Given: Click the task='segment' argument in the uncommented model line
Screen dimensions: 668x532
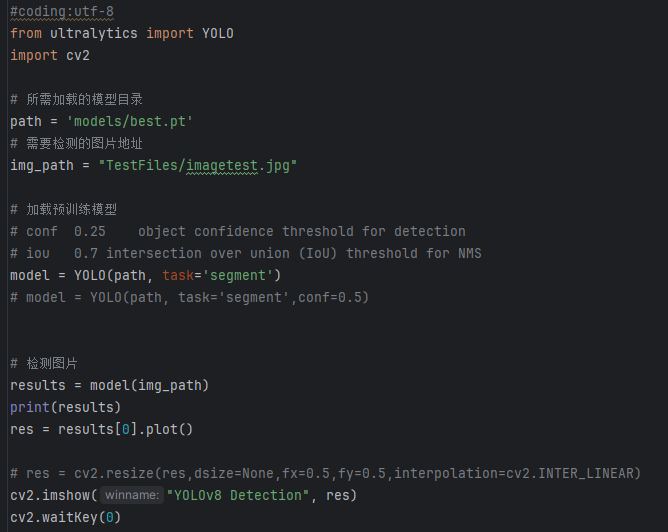Looking at the screenshot, I should [218, 275].
